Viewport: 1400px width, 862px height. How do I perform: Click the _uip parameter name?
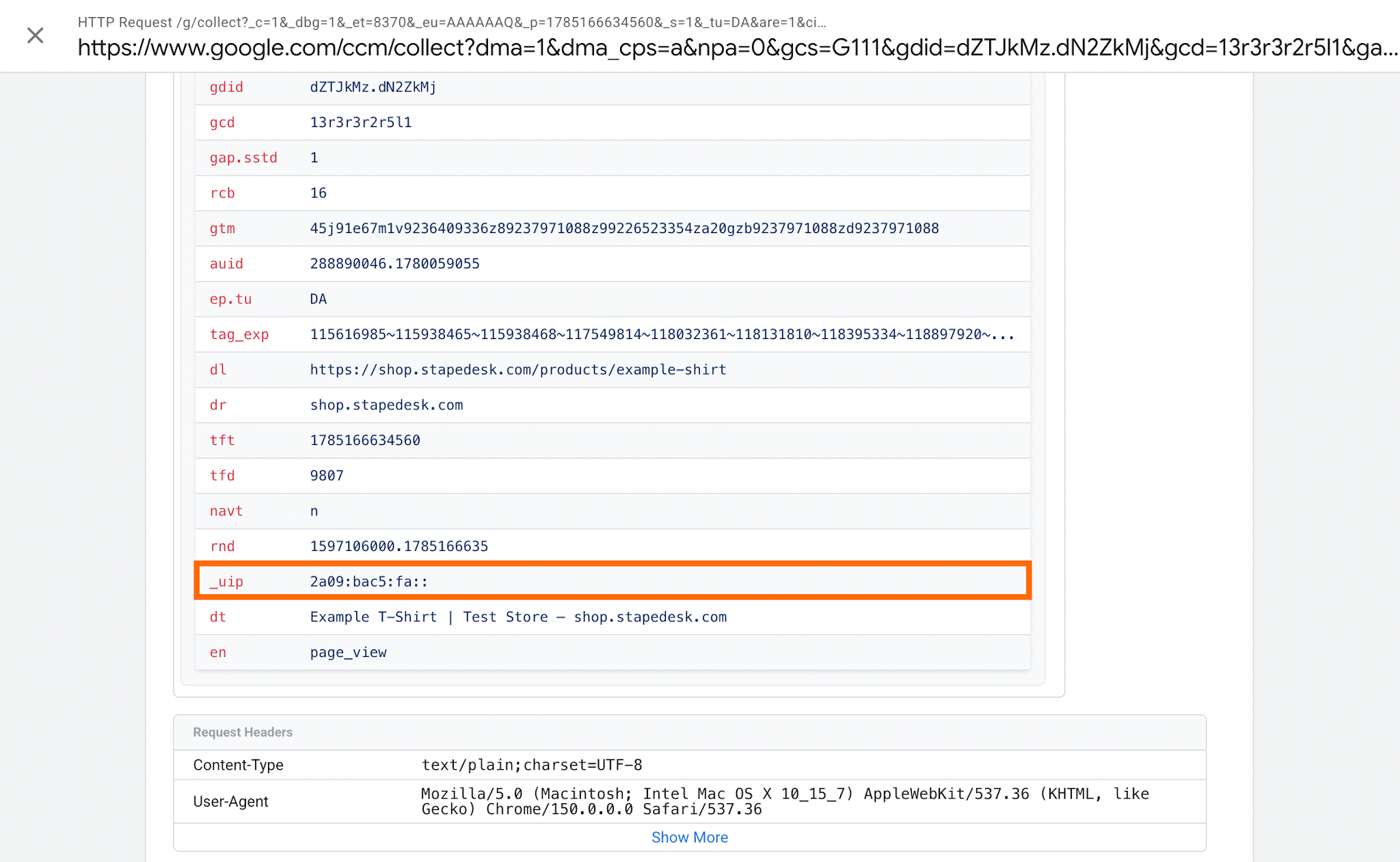[x=226, y=582]
